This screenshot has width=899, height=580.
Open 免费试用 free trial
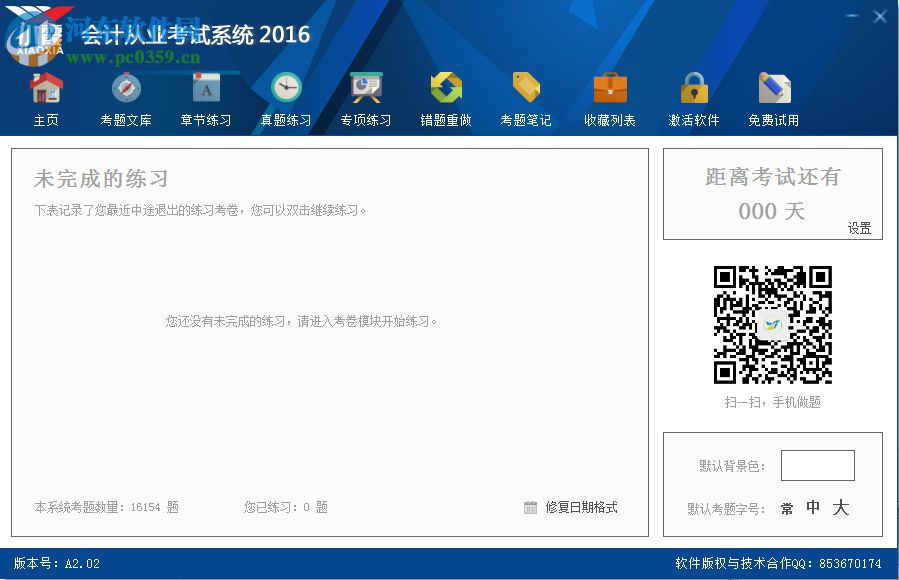click(x=772, y=100)
